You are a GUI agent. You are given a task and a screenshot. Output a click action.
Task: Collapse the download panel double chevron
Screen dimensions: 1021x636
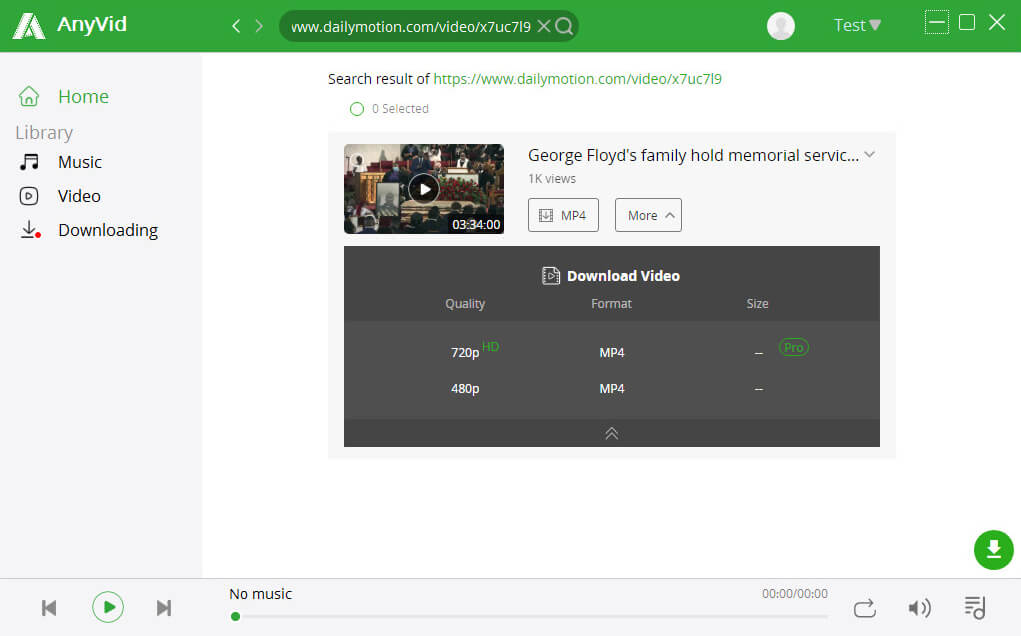[x=611, y=434]
